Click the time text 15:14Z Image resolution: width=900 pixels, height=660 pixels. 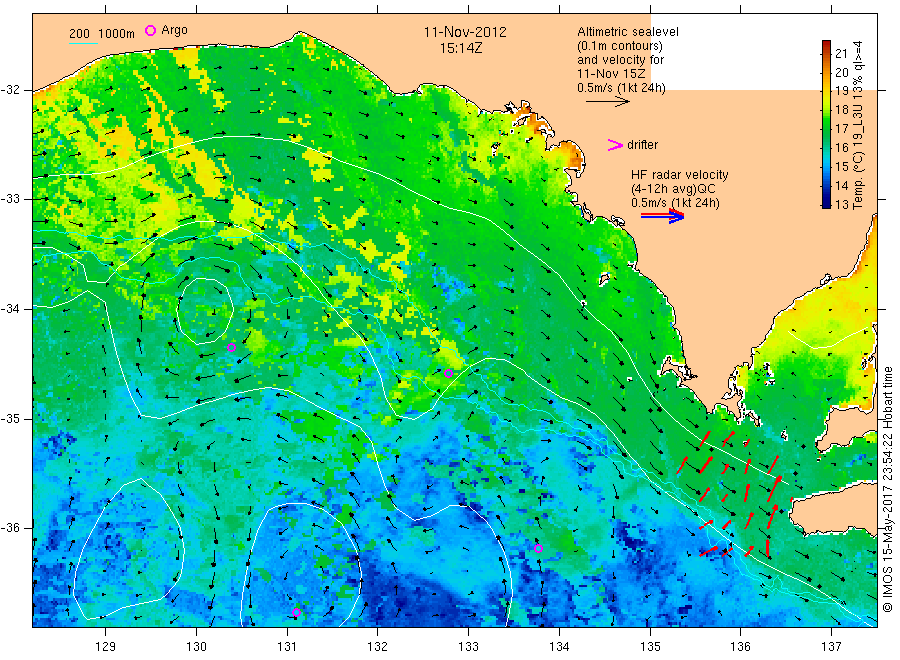point(461,48)
